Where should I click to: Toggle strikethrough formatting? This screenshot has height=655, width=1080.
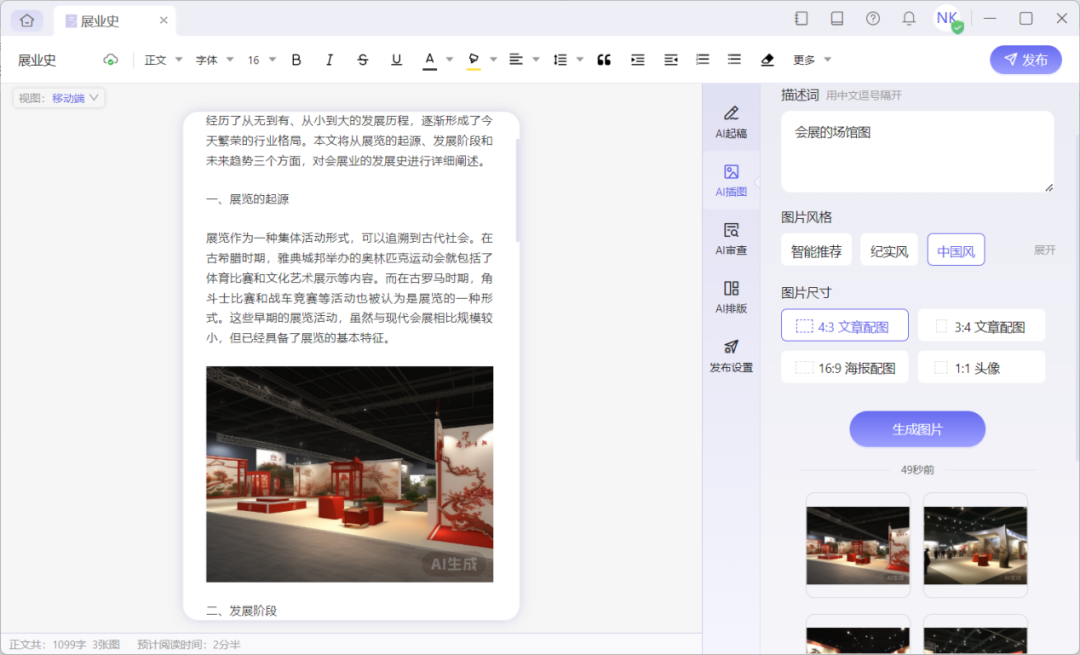pos(363,60)
